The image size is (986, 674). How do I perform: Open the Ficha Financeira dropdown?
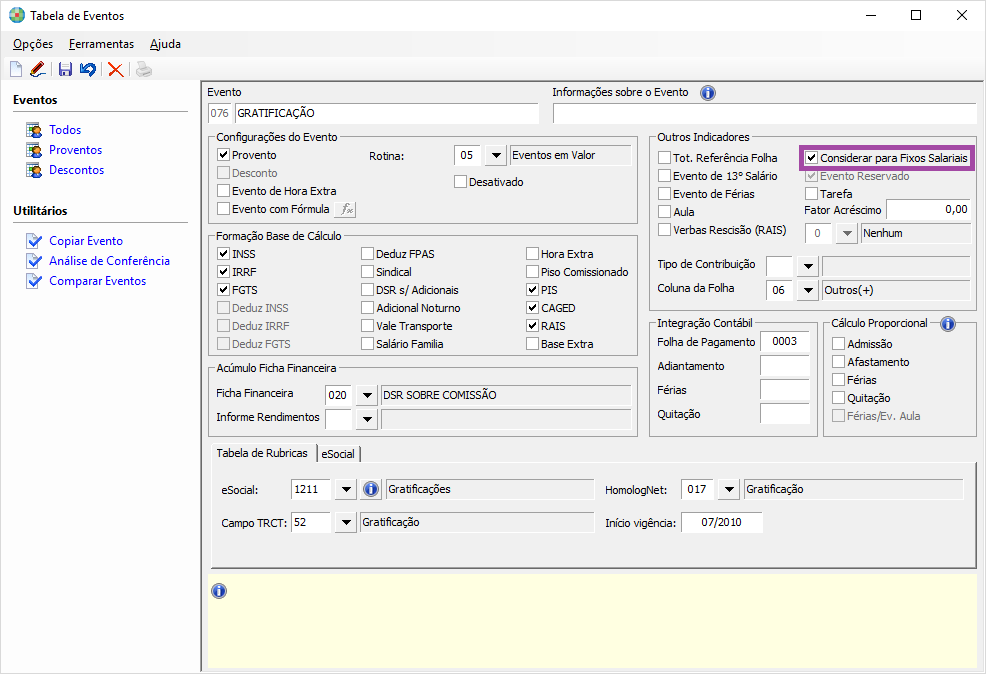[x=367, y=395]
